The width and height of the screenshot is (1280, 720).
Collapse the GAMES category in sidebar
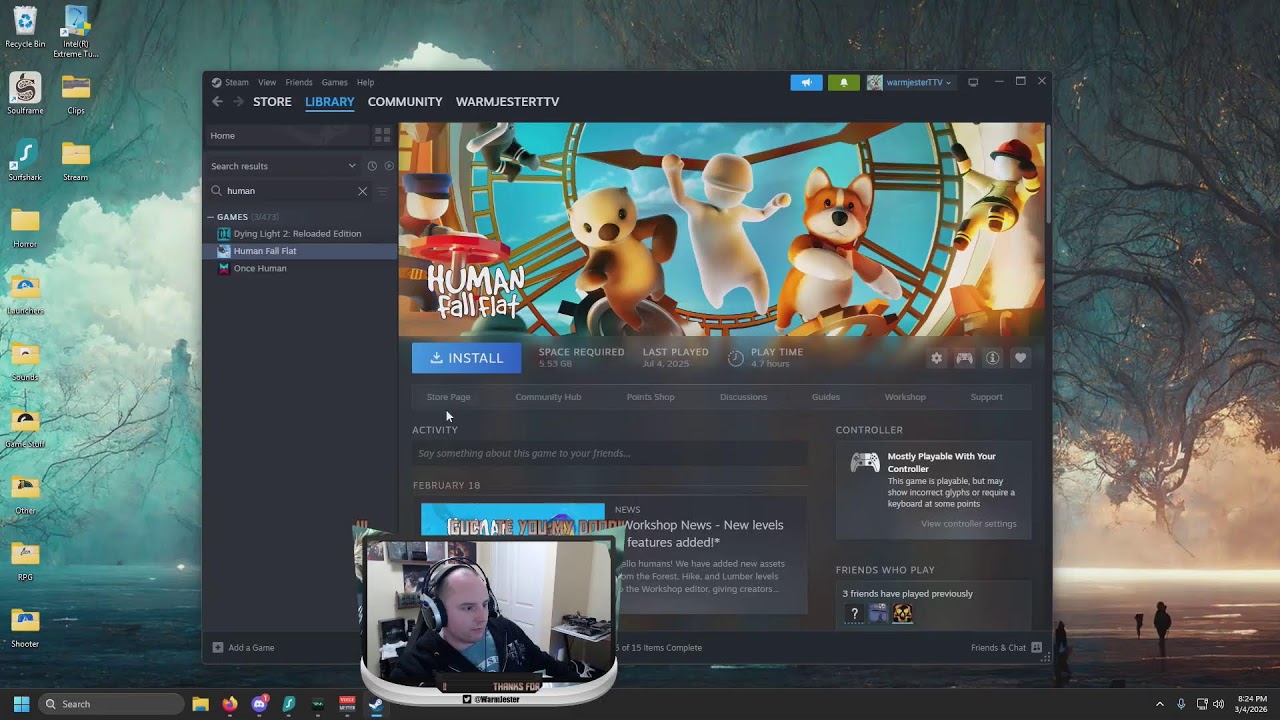pos(211,217)
